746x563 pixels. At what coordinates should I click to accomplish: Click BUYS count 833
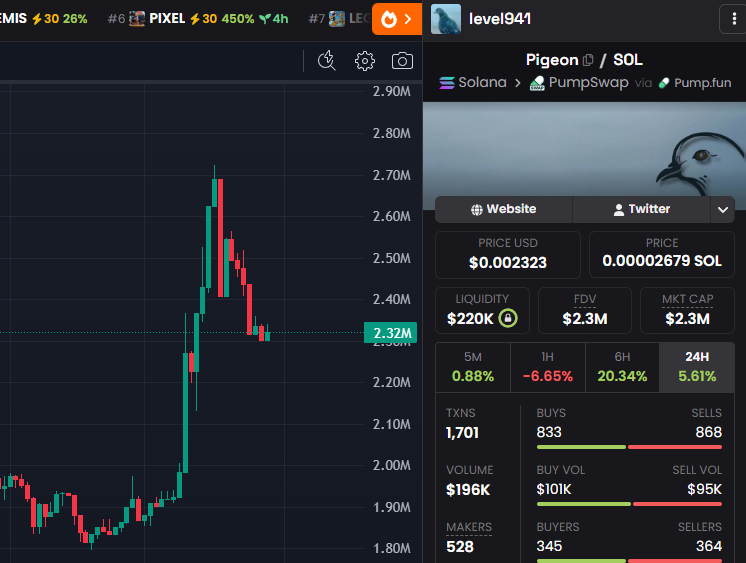pyautogui.click(x=549, y=432)
